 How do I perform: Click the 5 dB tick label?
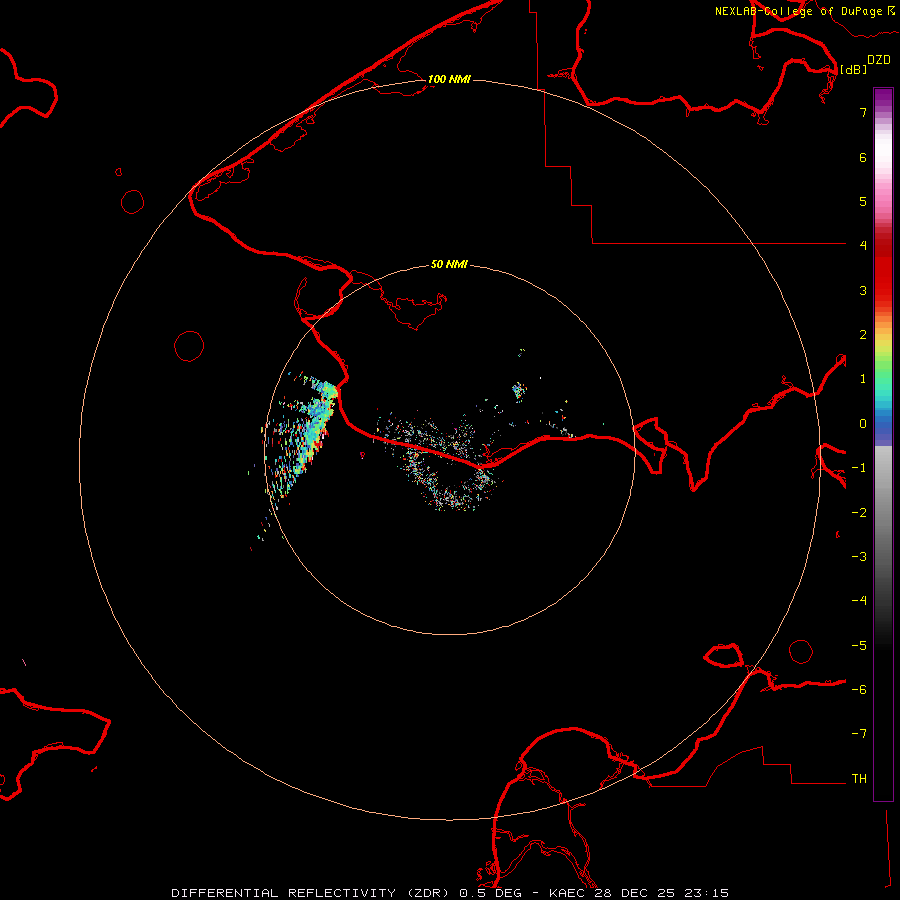point(863,201)
